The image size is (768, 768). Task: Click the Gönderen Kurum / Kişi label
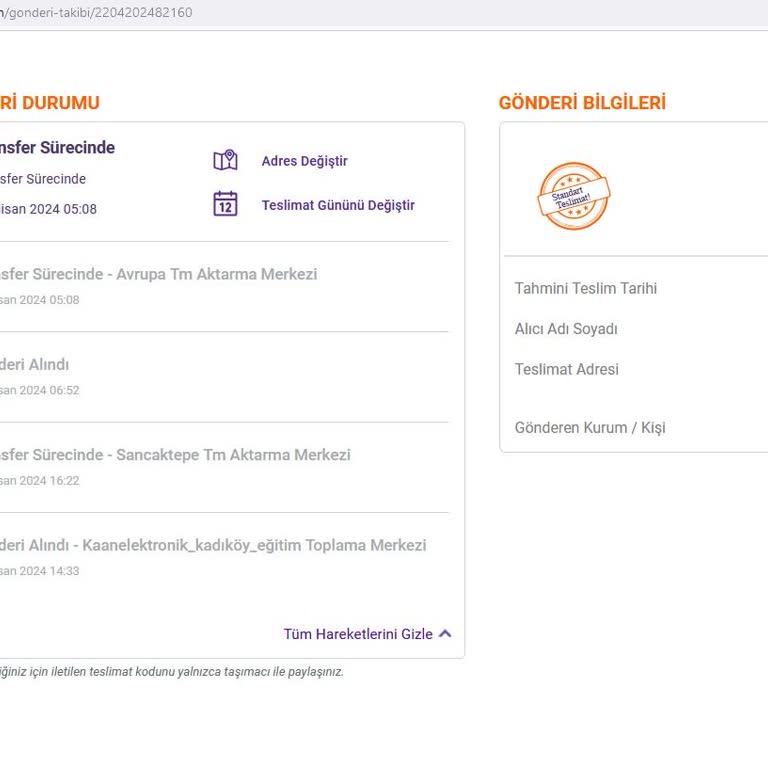tap(589, 427)
